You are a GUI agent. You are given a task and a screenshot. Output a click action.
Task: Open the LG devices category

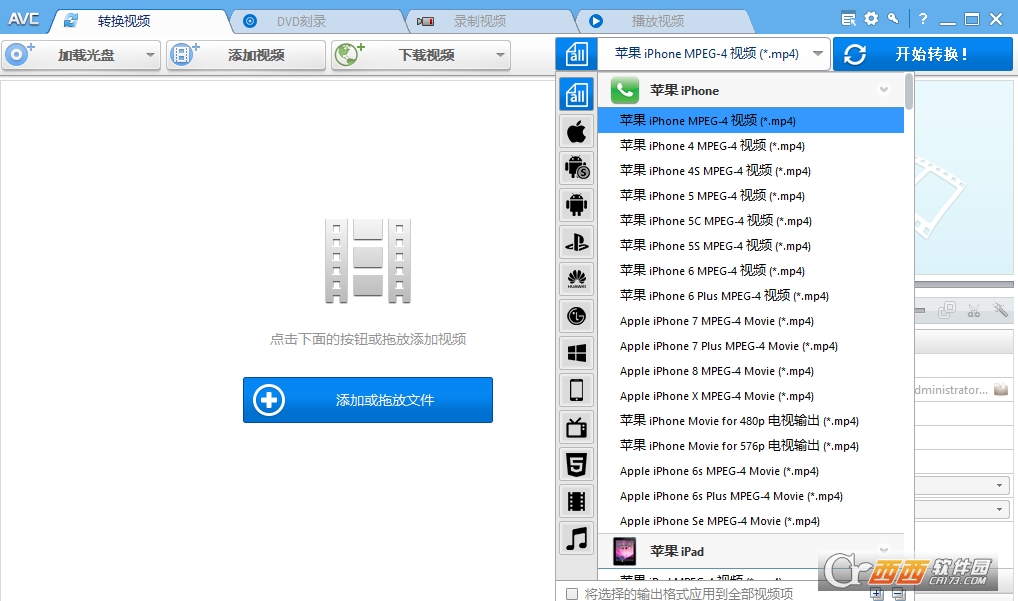click(x=577, y=316)
